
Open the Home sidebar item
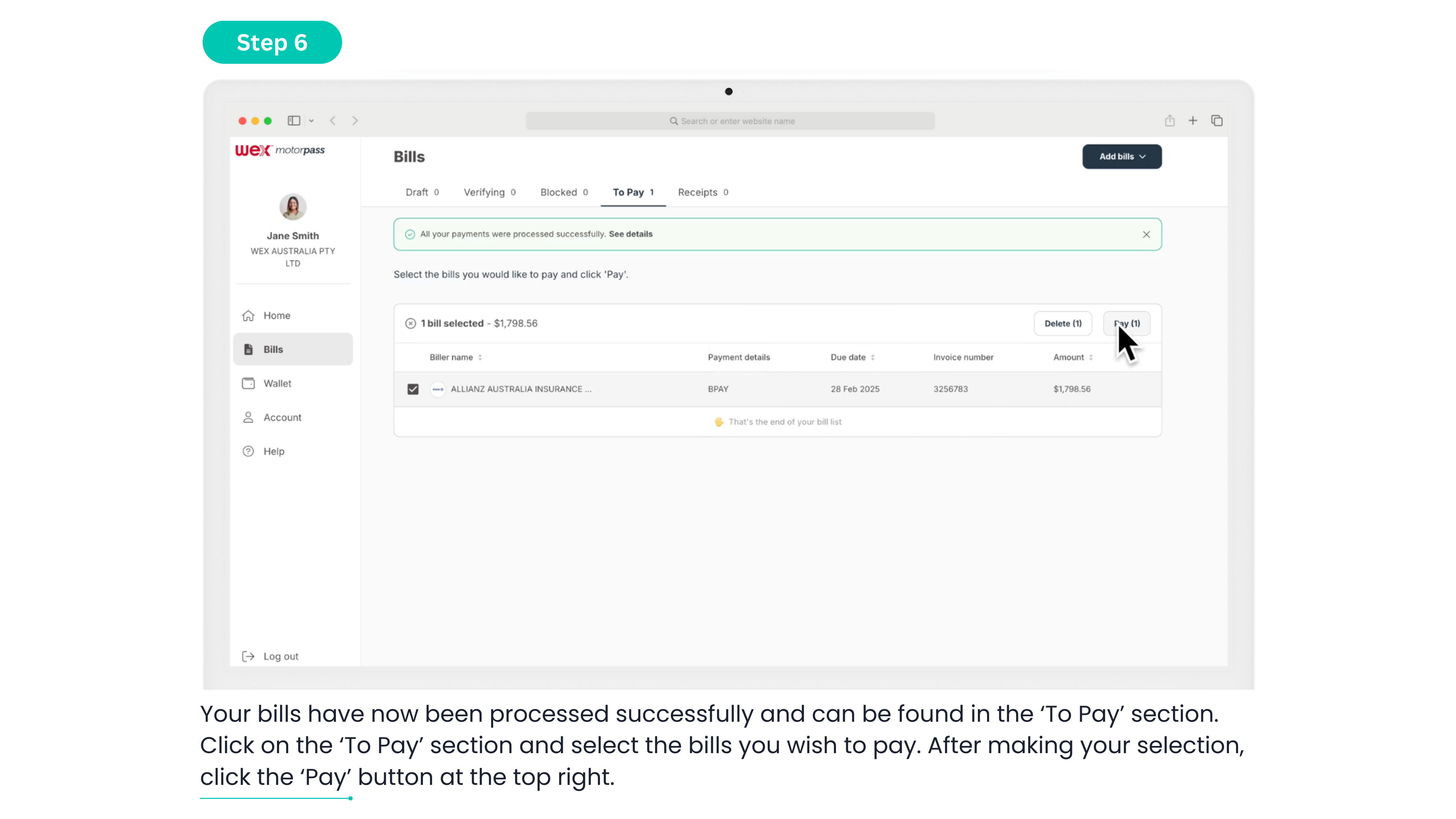pyautogui.click(x=276, y=316)
